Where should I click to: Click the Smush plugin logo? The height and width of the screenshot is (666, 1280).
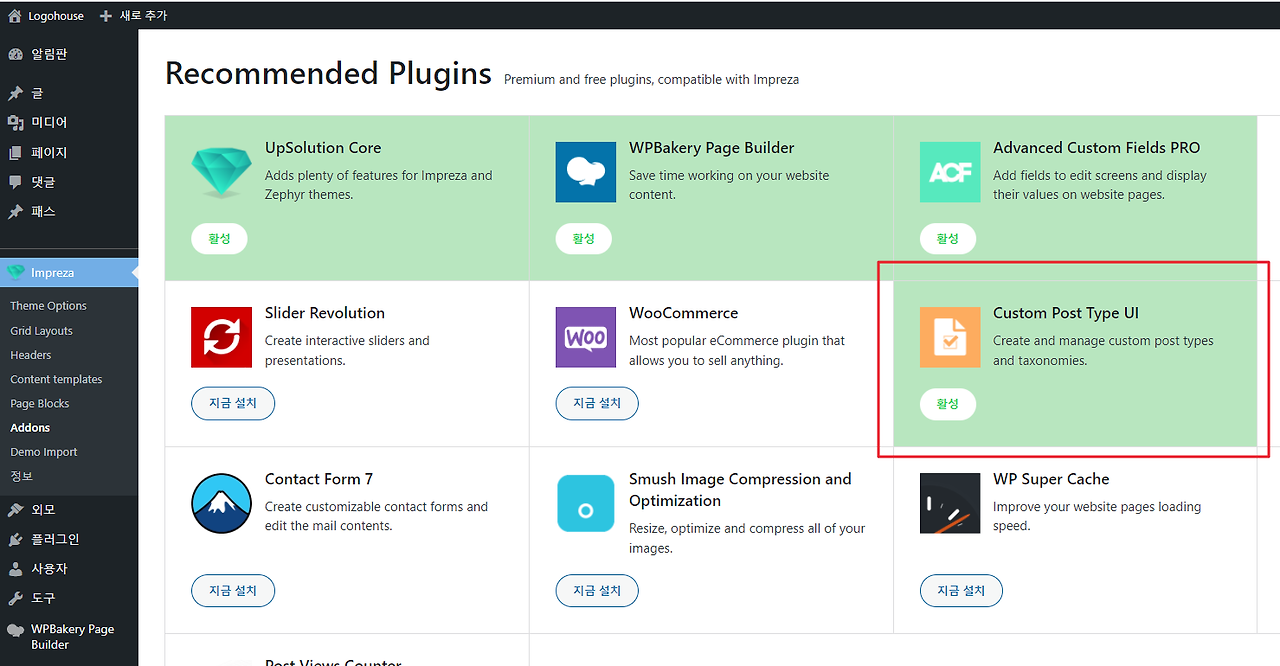[586, 504]
